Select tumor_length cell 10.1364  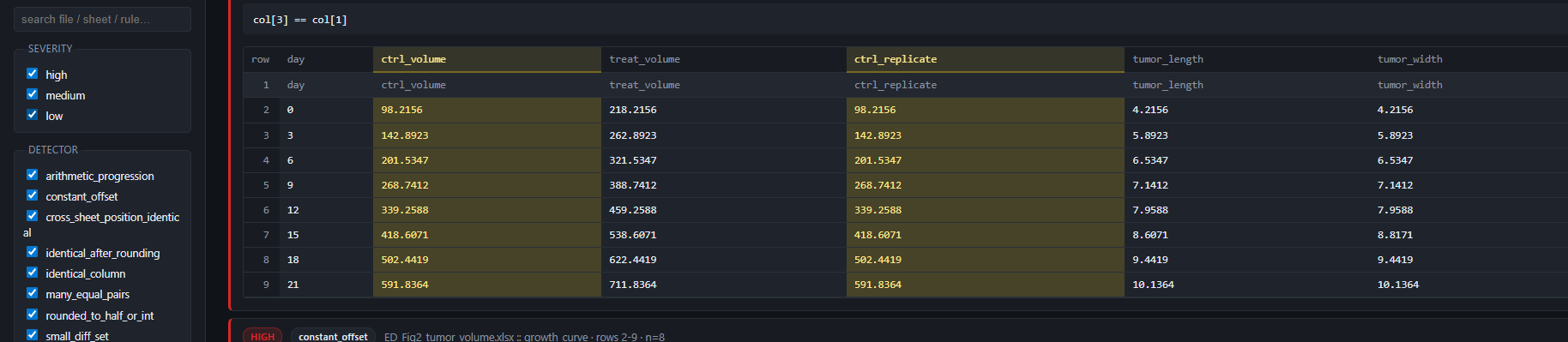(1247, 285)
